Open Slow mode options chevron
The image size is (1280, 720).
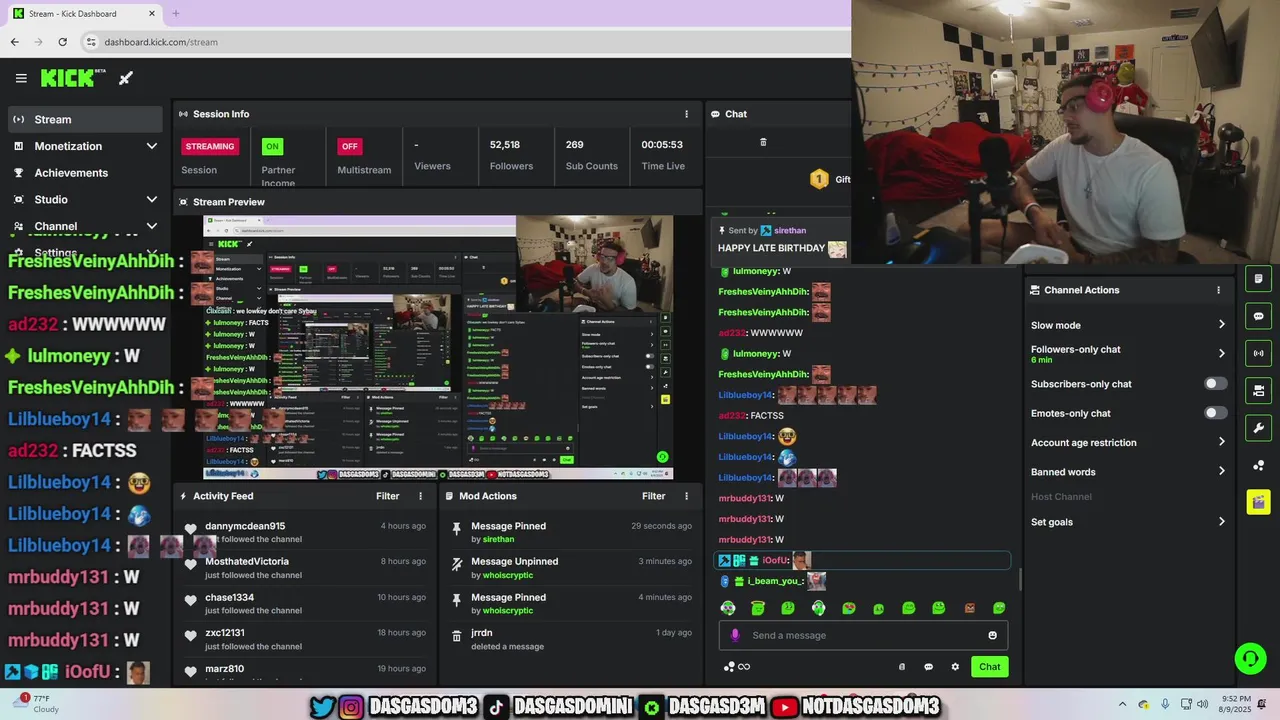click(1221, 325)
